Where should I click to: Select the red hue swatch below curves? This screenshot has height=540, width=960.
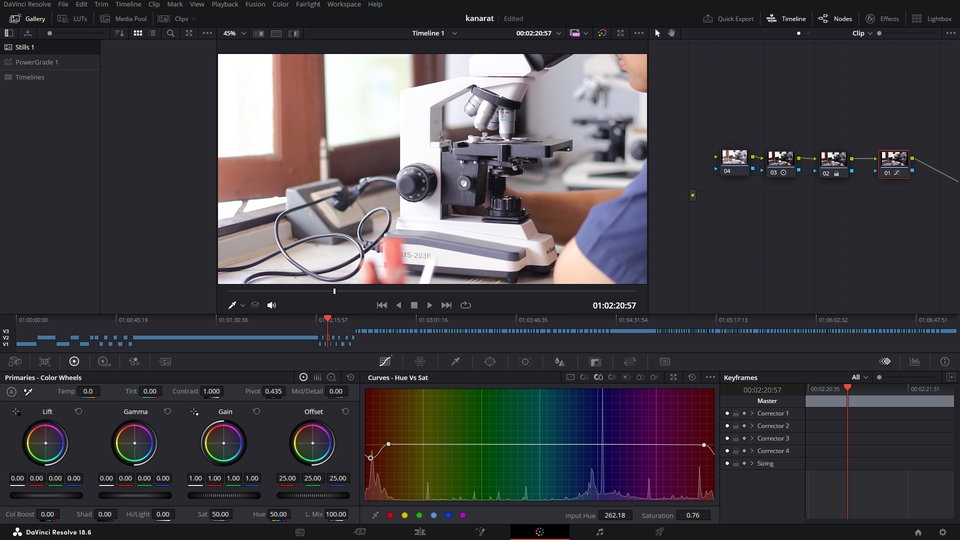coord(390,515)
